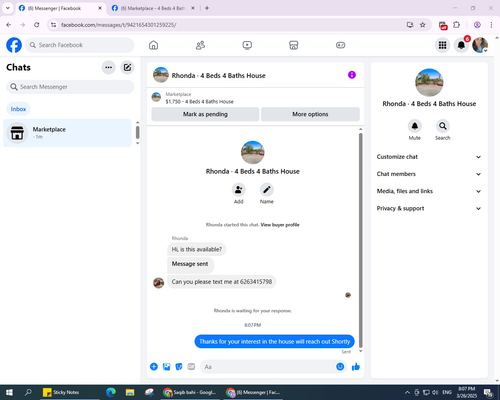This screenshot has height=400, width=500.
Task: Go to the Home feed icon
Action: [153, 45]
